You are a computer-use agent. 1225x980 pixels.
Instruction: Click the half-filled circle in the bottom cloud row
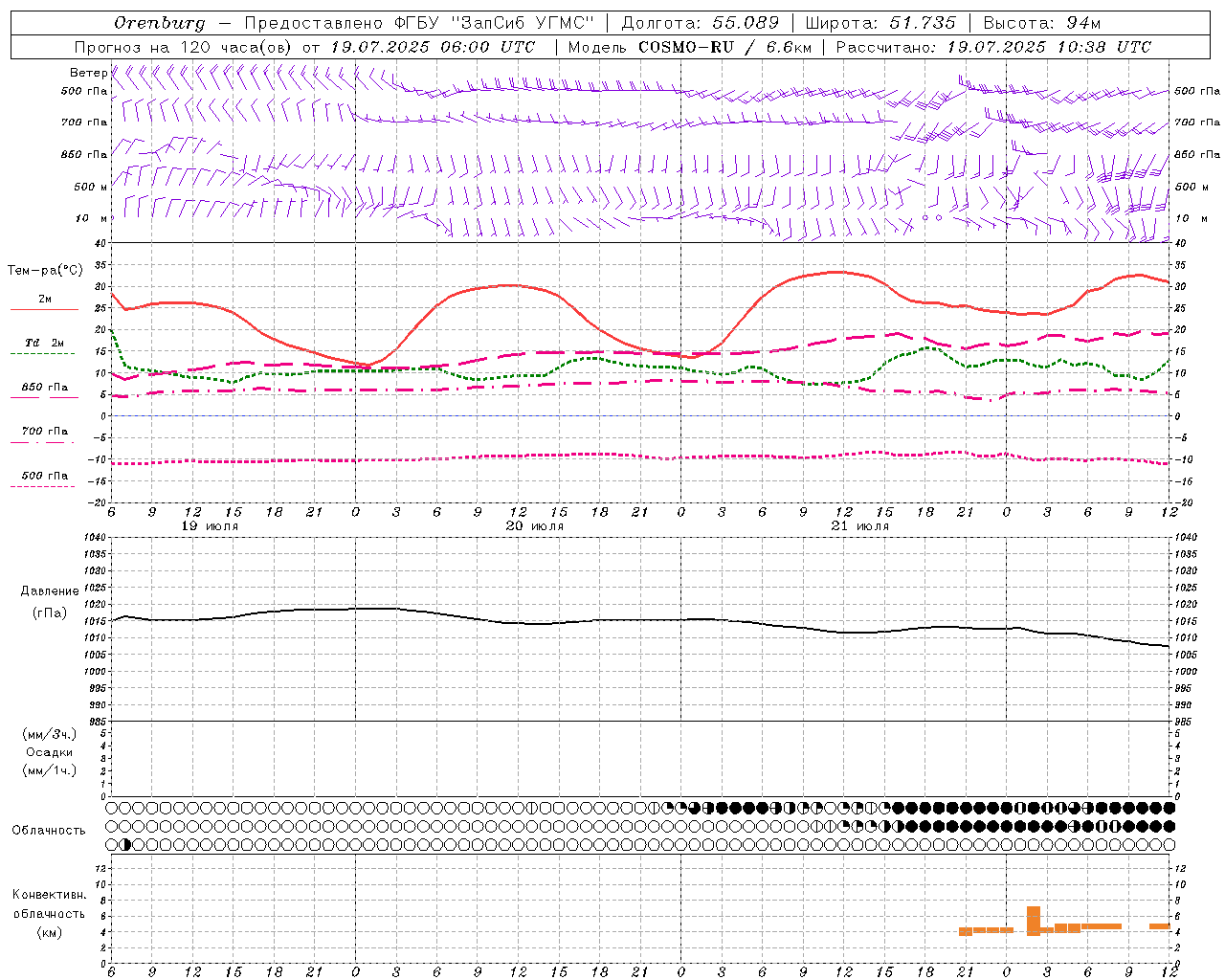click(127, 844)
